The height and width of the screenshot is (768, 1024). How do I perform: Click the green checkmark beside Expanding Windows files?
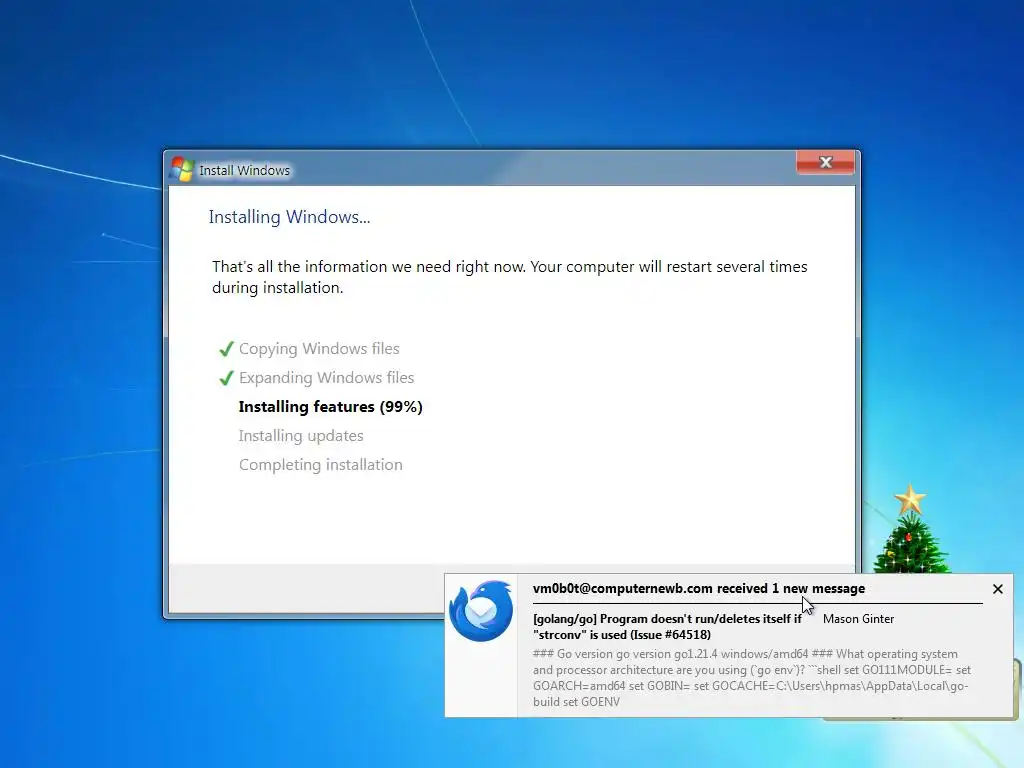pos(226,377)
